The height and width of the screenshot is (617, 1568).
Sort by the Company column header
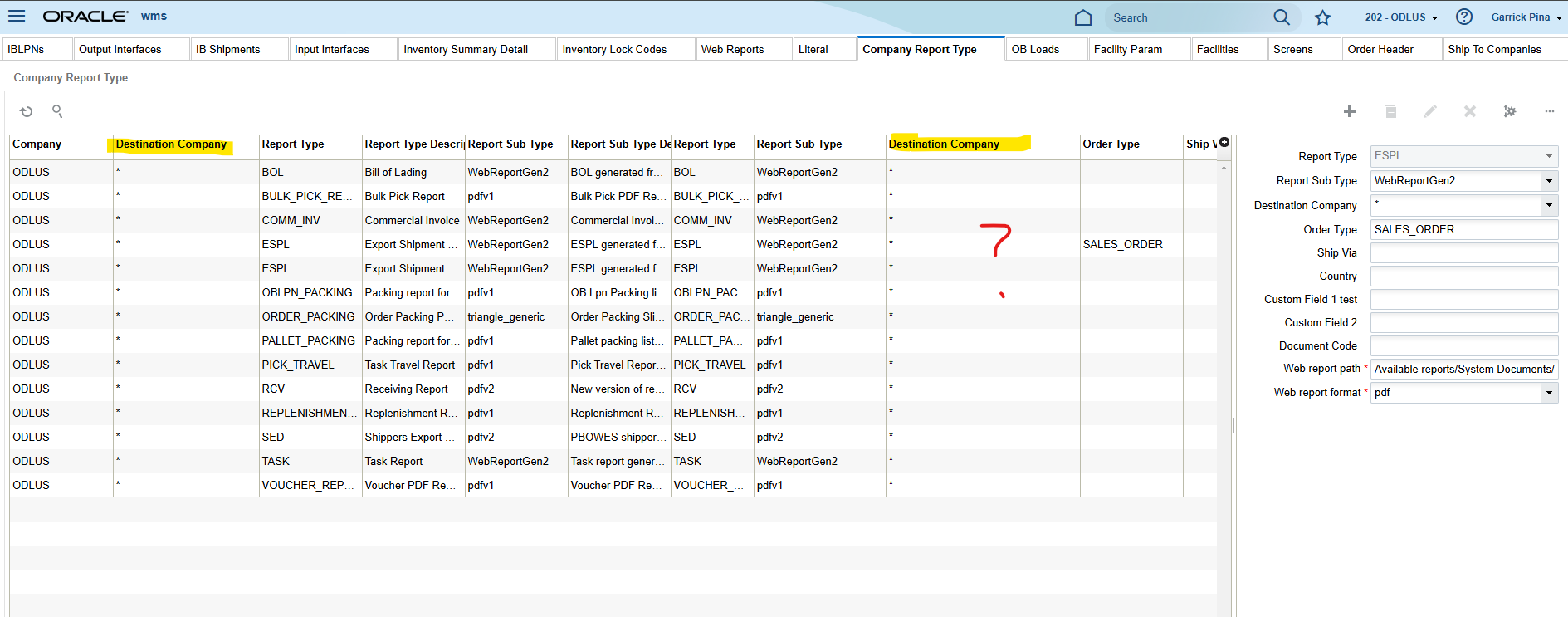61,144
